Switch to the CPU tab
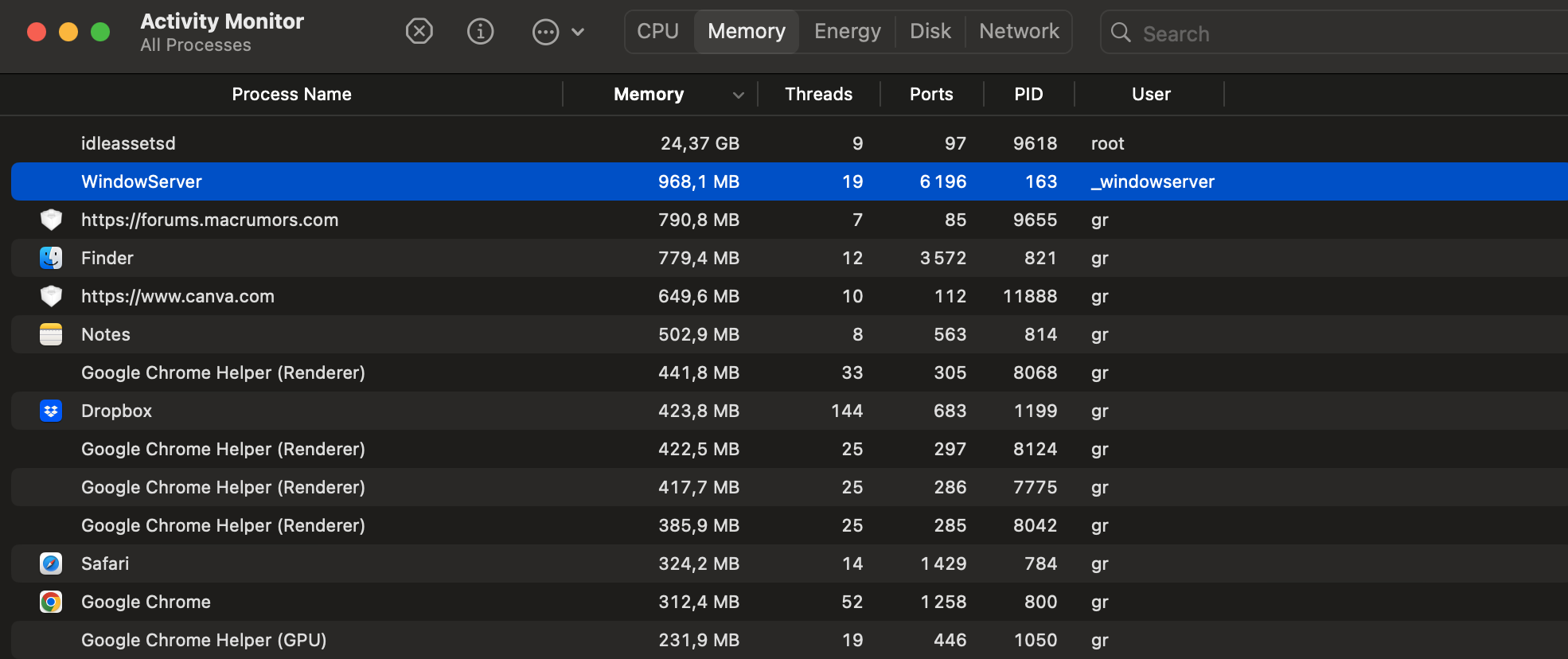Screen dimensions: 1568x659 (x=658, y=32)
